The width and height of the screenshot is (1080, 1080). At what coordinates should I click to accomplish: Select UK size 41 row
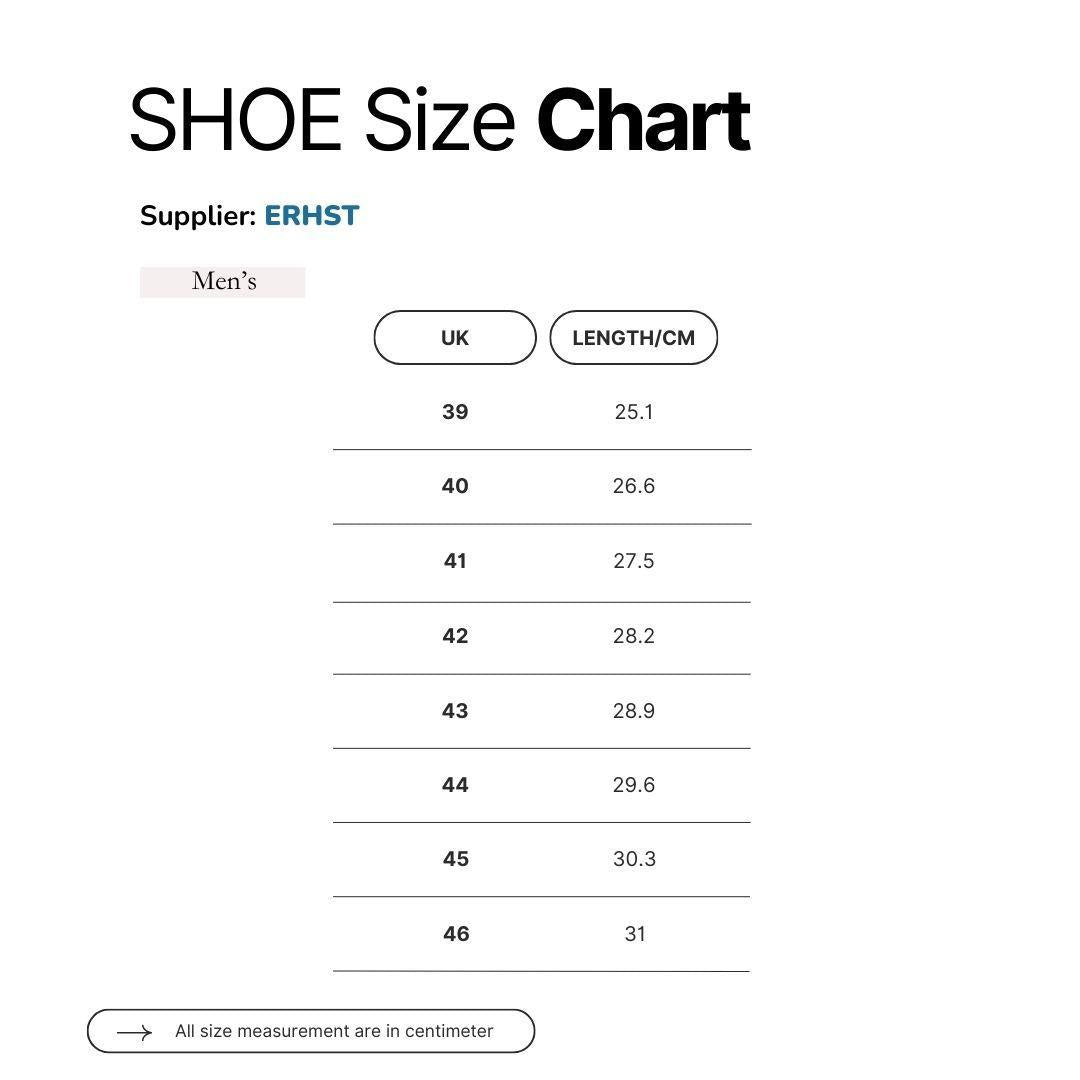542,561
